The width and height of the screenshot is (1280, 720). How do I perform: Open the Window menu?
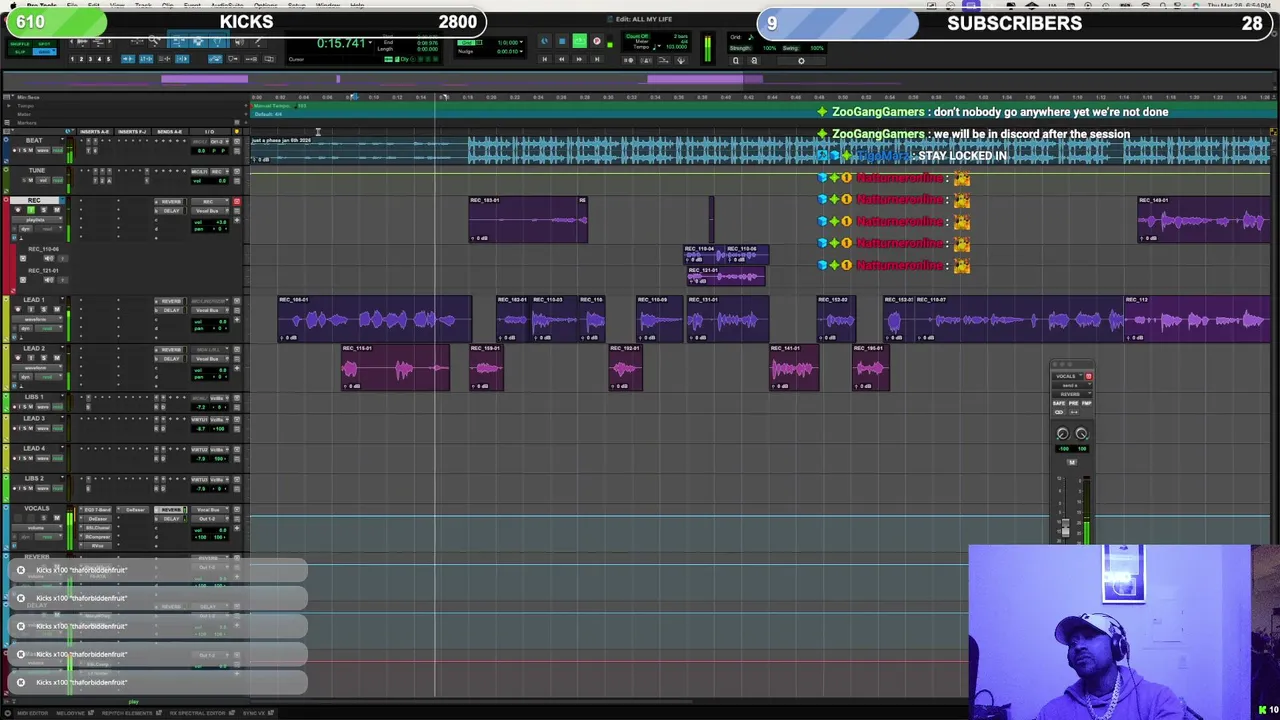tap(328, 5)
